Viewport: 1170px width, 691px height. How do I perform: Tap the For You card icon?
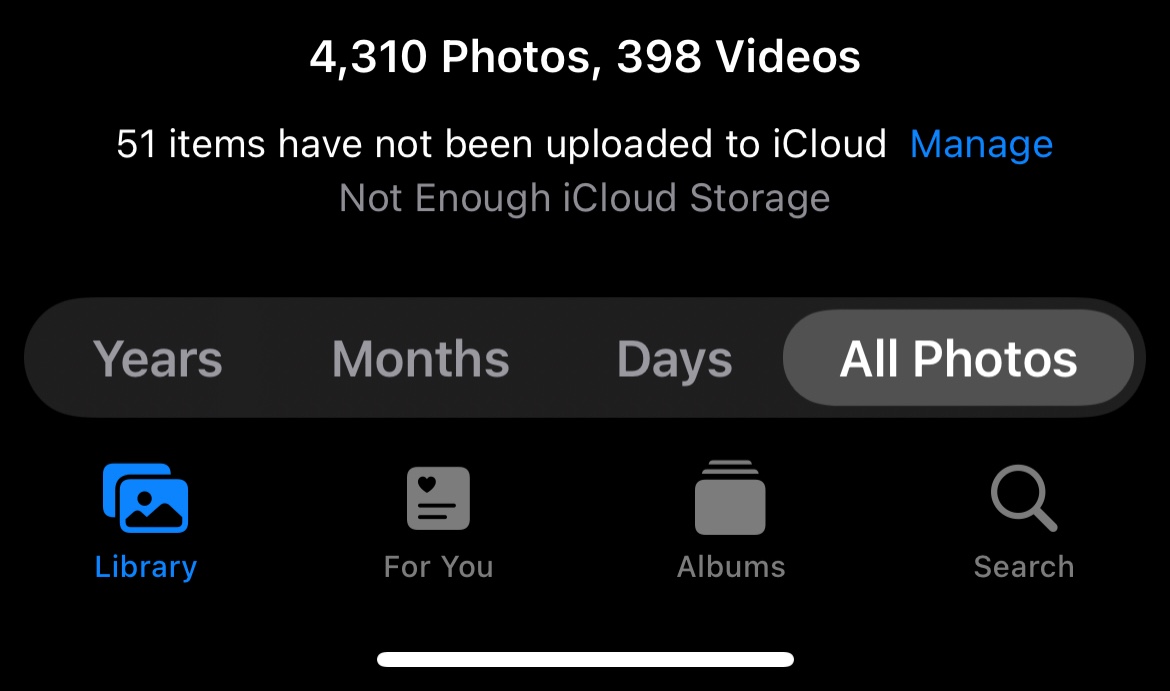coord(438,498)
